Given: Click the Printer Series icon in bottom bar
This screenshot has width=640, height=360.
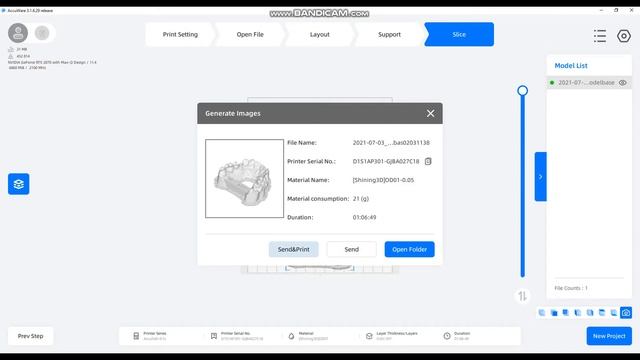Looking at the screenshot, I should 136,336.
